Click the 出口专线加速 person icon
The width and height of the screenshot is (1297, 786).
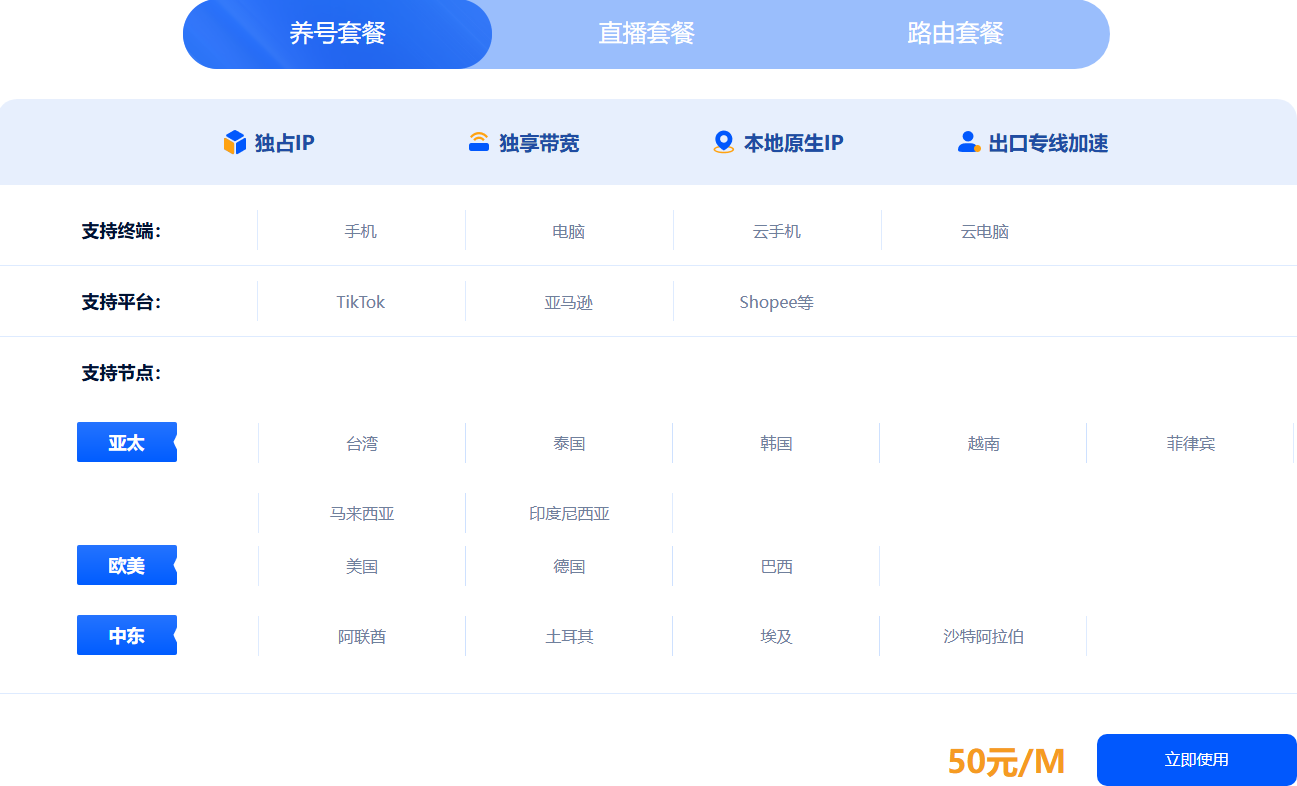(968, 143)
